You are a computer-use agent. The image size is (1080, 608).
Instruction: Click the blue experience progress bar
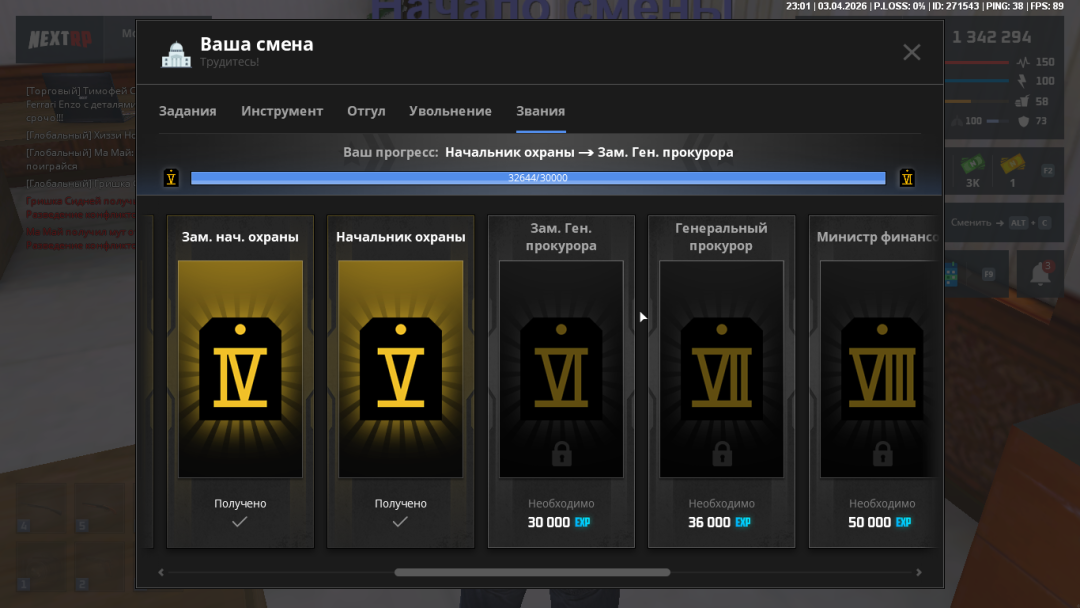[x=538, y=178]
